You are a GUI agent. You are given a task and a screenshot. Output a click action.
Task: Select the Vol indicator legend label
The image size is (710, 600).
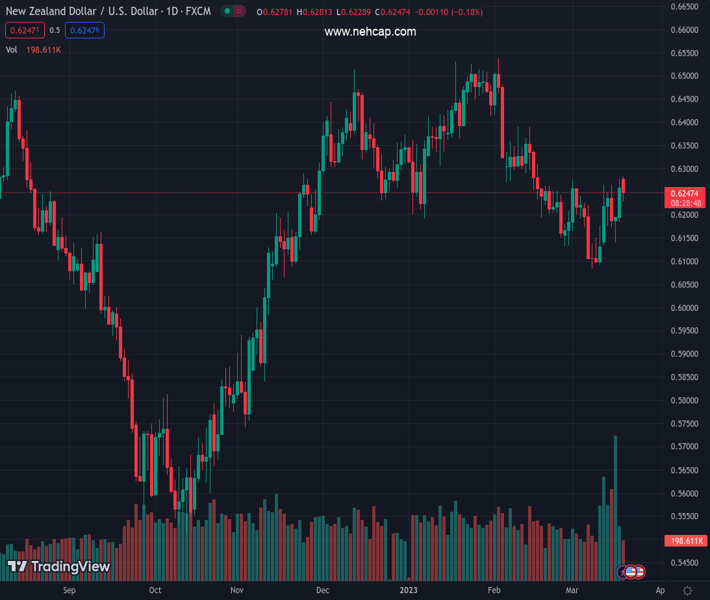coord(12,49)
